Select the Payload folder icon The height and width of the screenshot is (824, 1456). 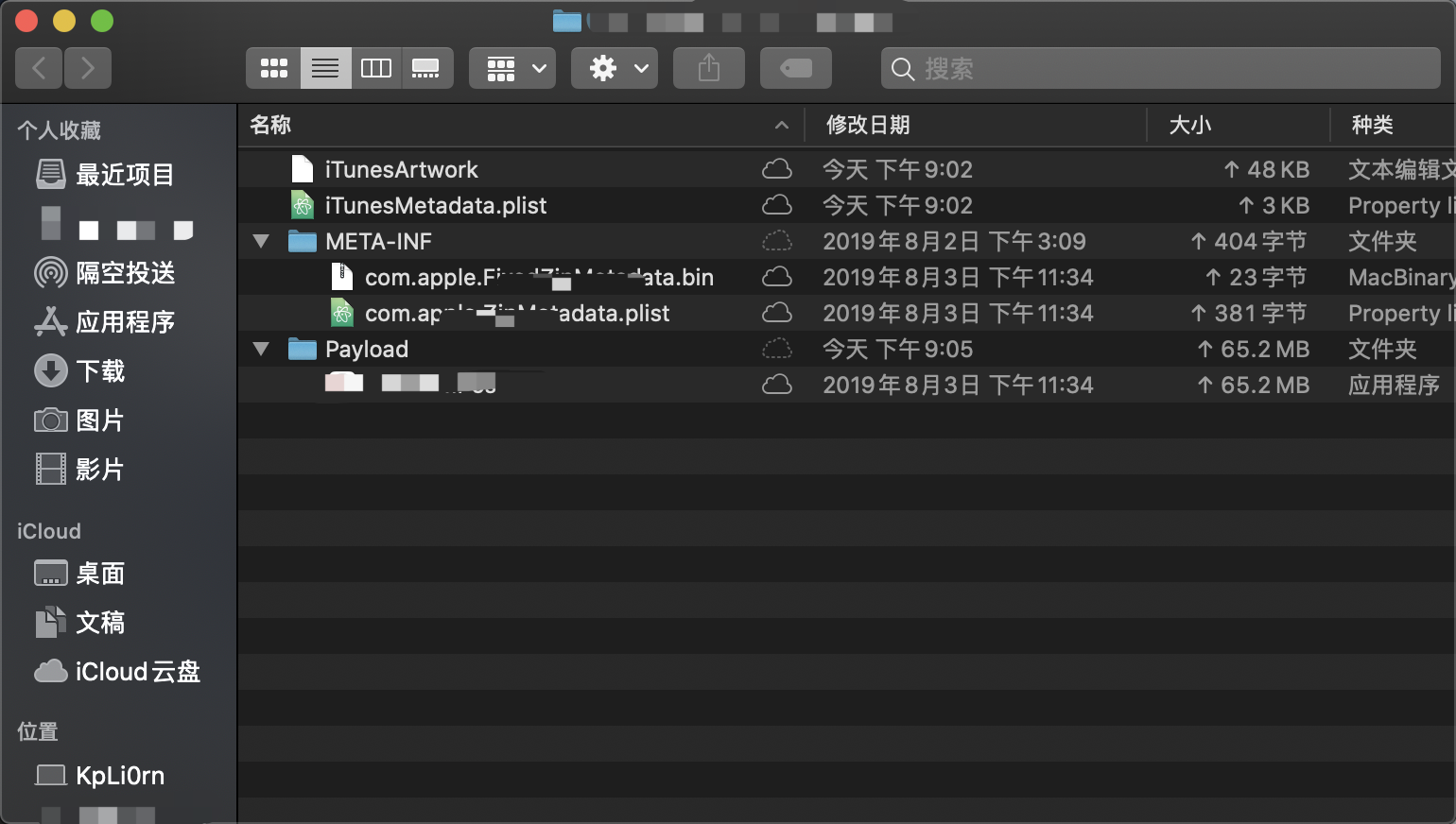click(x=303, y=349)
